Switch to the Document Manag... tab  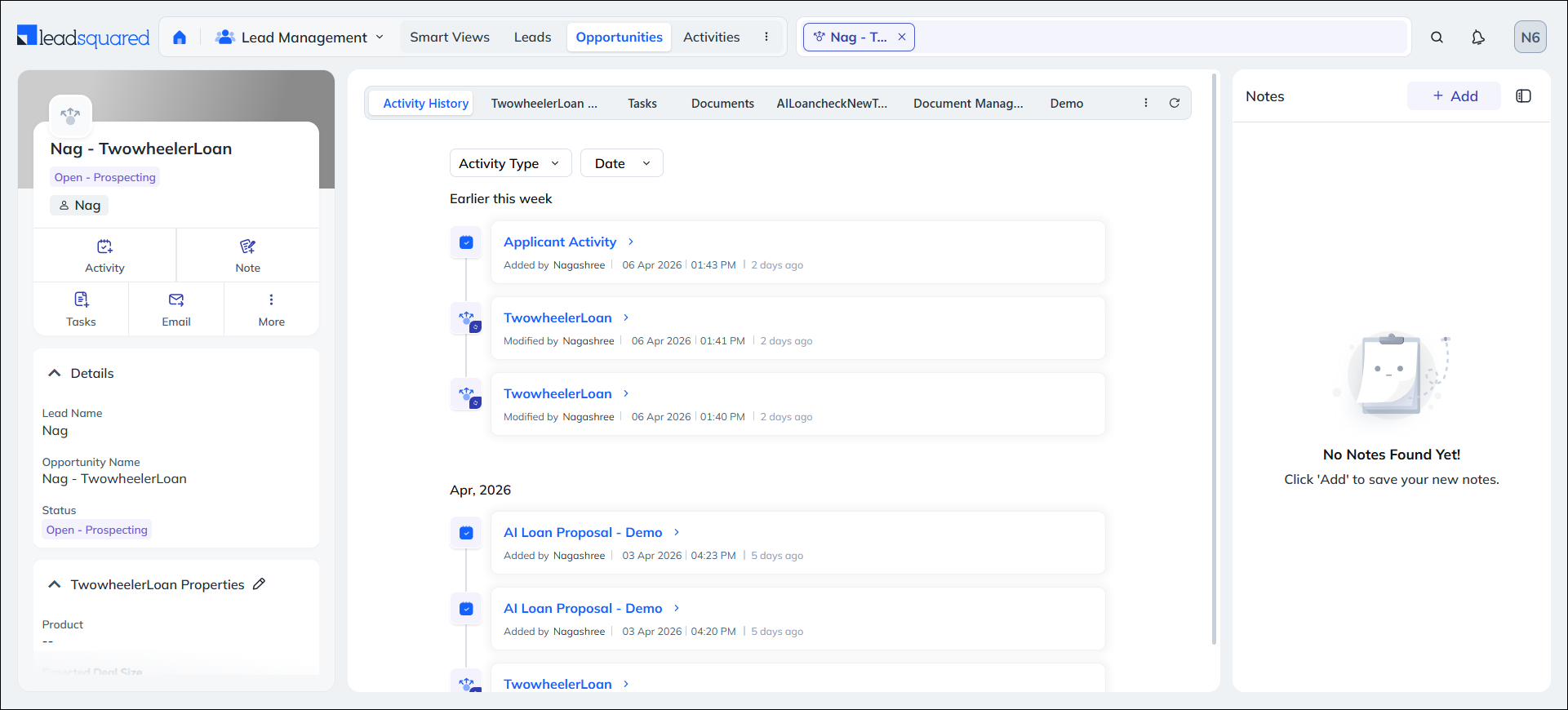tap(968, 104)
